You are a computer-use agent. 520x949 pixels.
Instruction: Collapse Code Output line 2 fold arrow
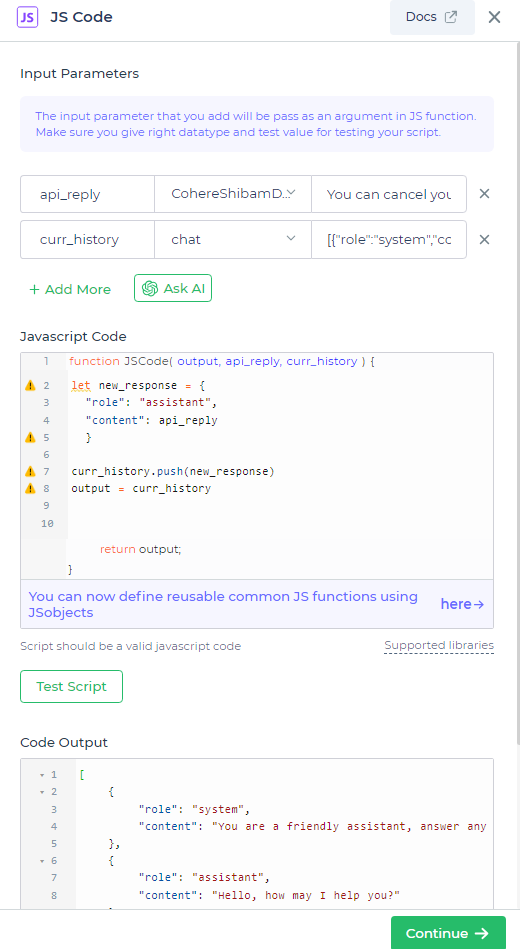(42, 792)
